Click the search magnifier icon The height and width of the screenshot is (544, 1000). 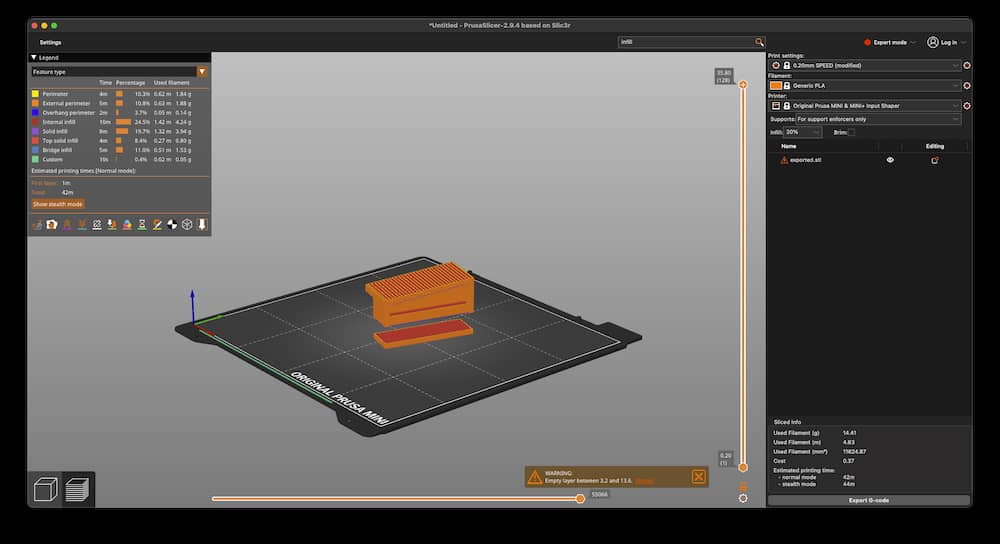tap(759, 42)
